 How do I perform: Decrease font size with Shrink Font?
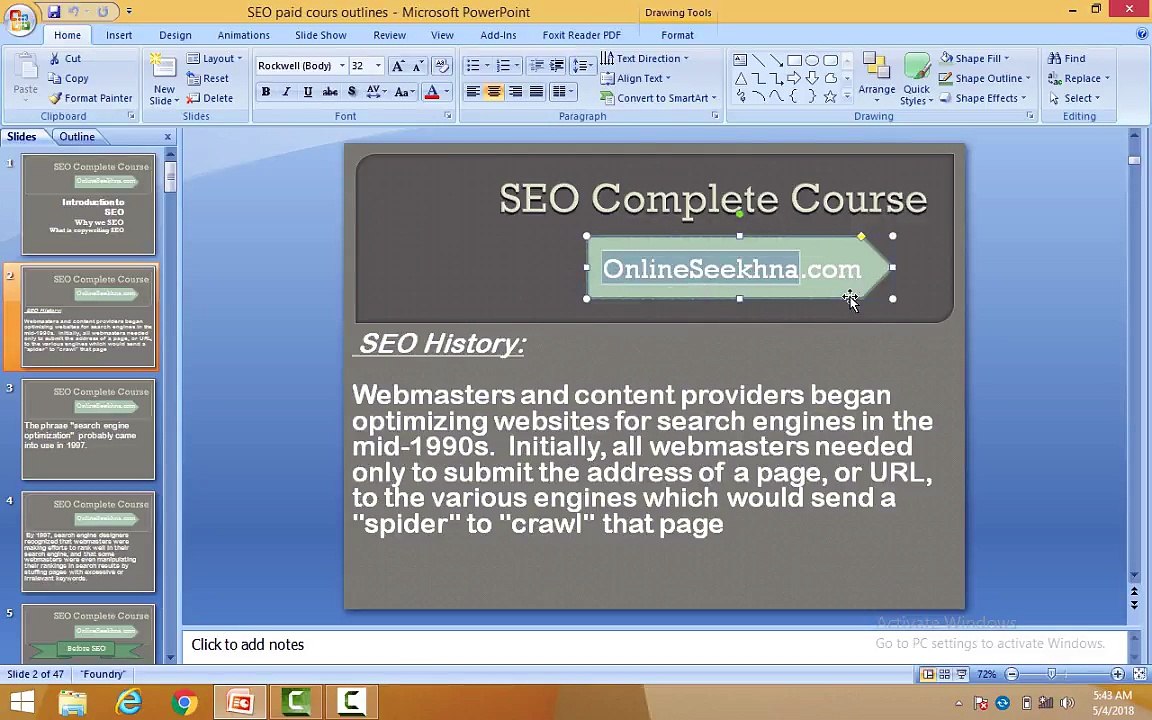417,66
